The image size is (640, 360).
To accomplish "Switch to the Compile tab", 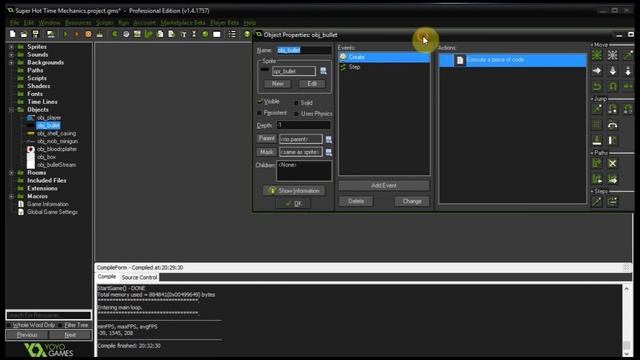I will tap(107, 277).
